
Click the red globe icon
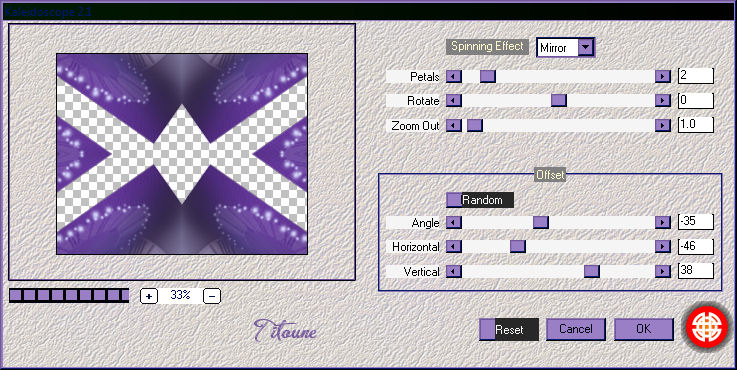[707, 325]
